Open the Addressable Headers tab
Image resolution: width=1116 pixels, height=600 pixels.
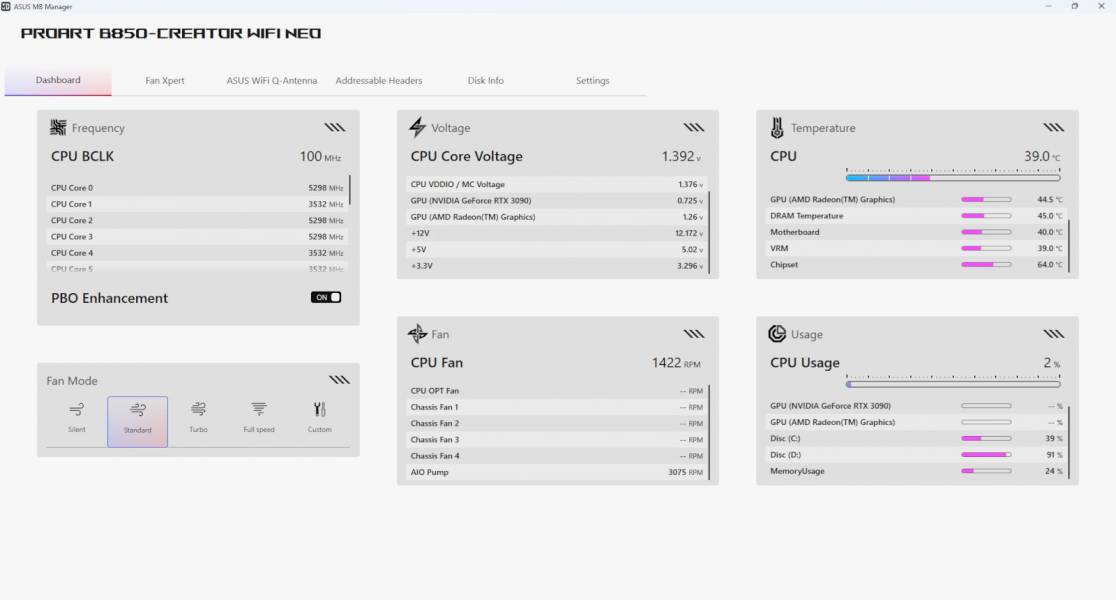(x=379, y=80)
